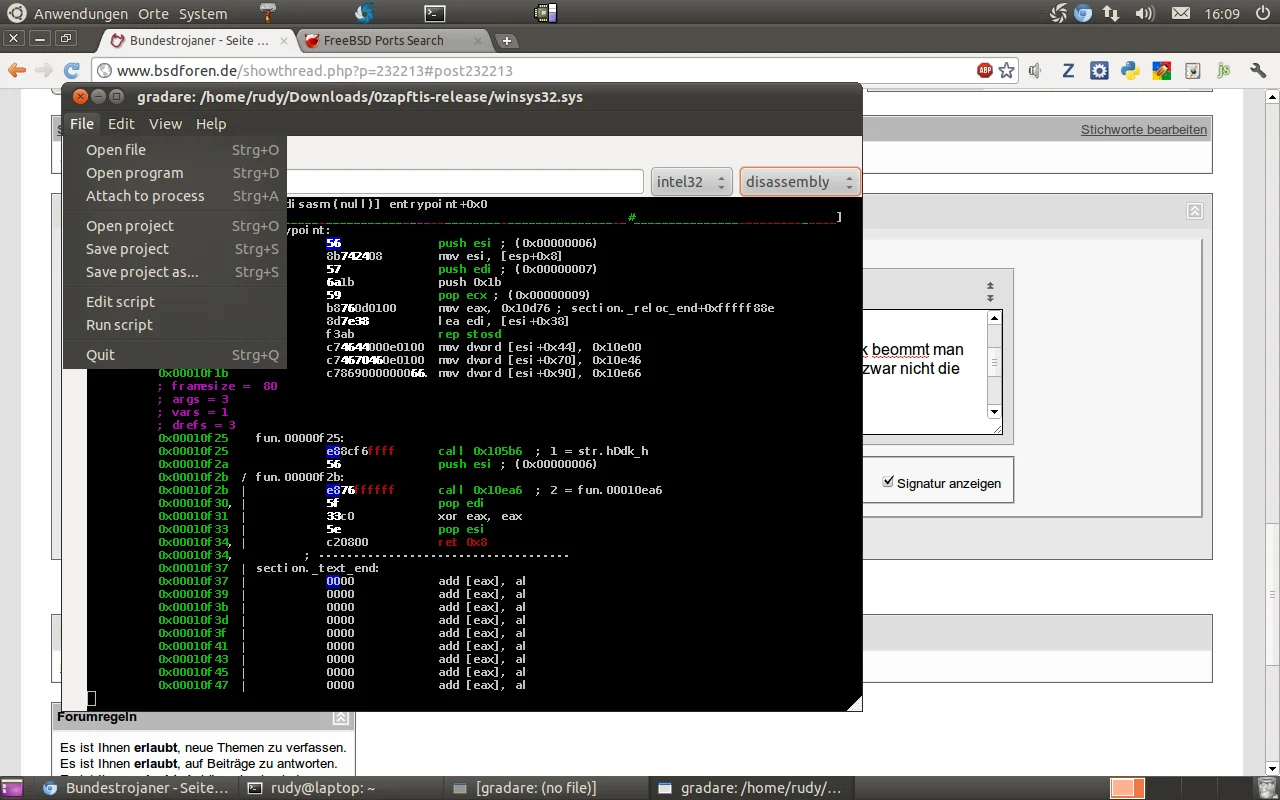Click the gradare command input field
Screen dimensions: 1280x800
[464, 182]
